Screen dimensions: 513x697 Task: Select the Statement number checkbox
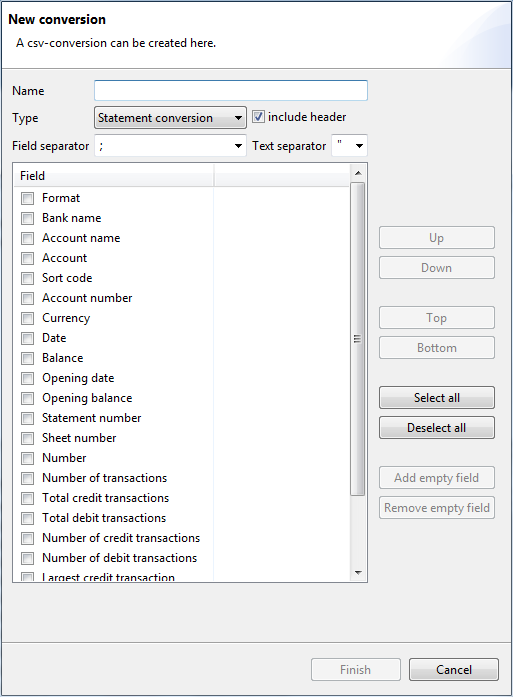click(x=28, y=418)
